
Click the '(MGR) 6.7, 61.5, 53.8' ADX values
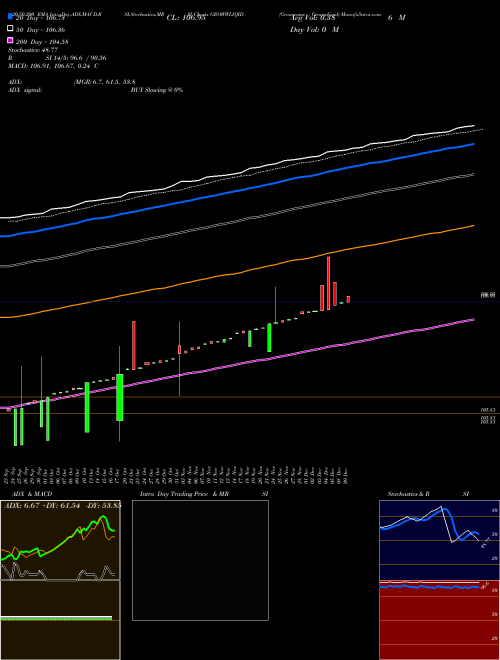[x=104, y=82]
